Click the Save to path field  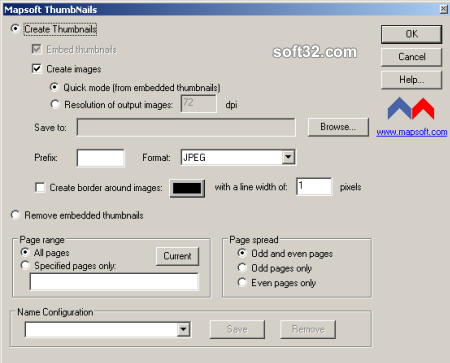[186, 127]
